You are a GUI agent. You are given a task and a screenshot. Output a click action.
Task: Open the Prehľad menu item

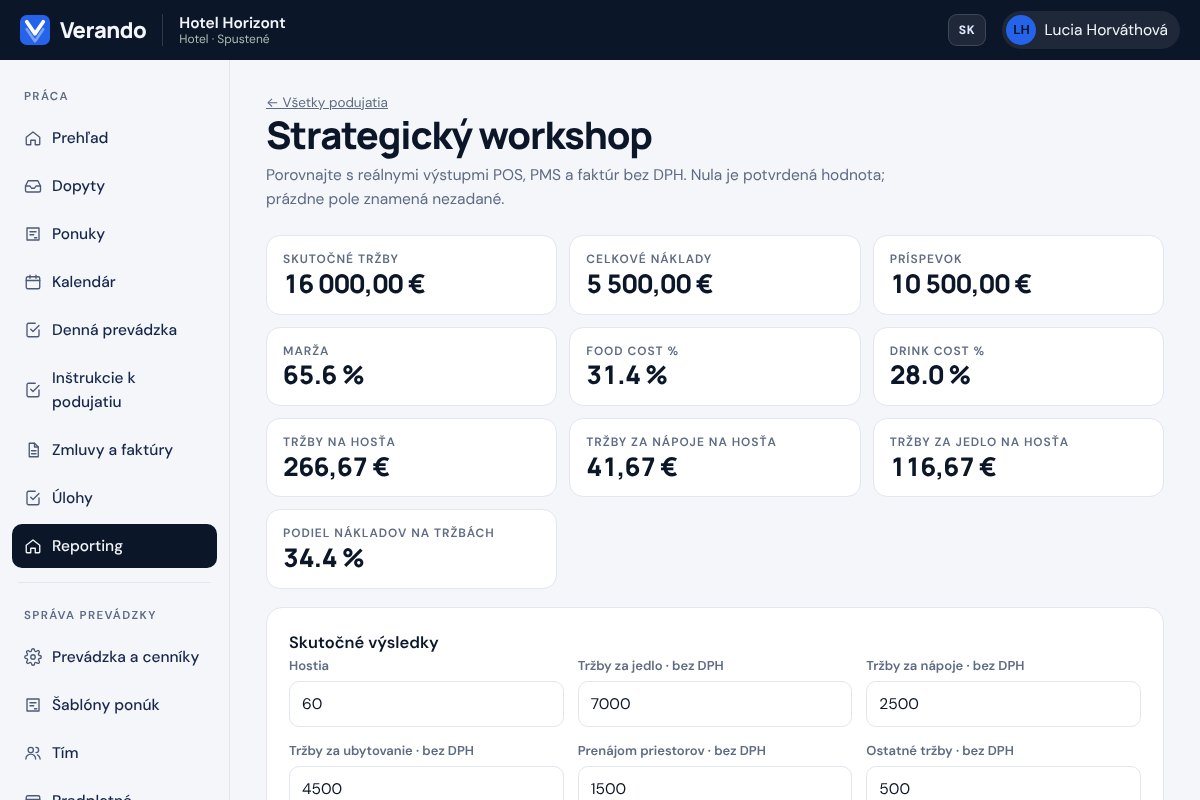pyautogui.click(x=114, y=138)
